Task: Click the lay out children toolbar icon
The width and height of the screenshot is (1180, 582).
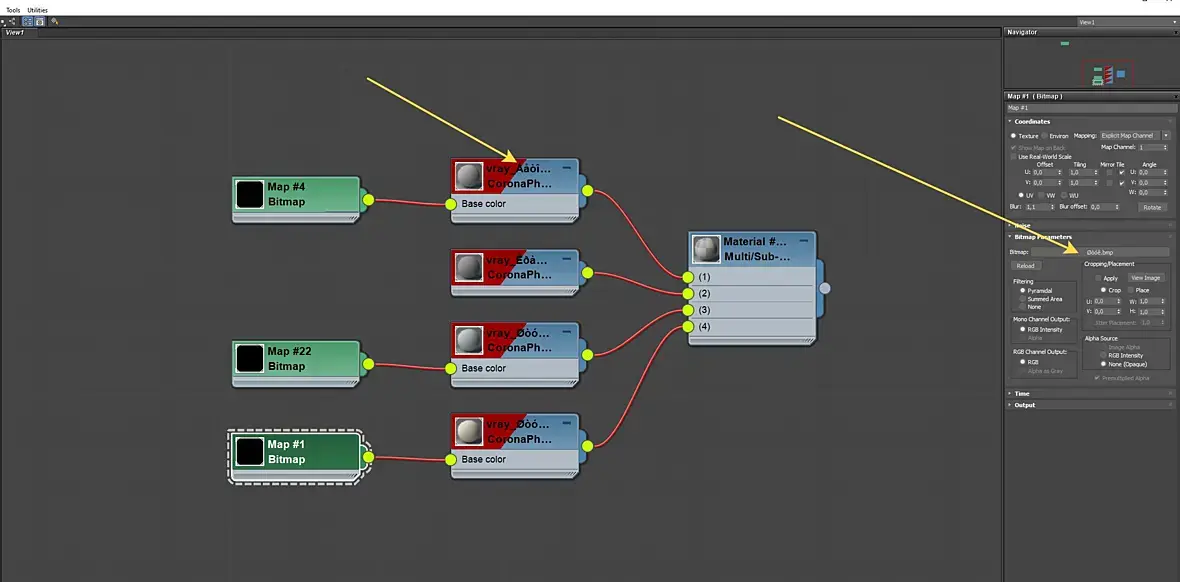Action: [13, 22]
